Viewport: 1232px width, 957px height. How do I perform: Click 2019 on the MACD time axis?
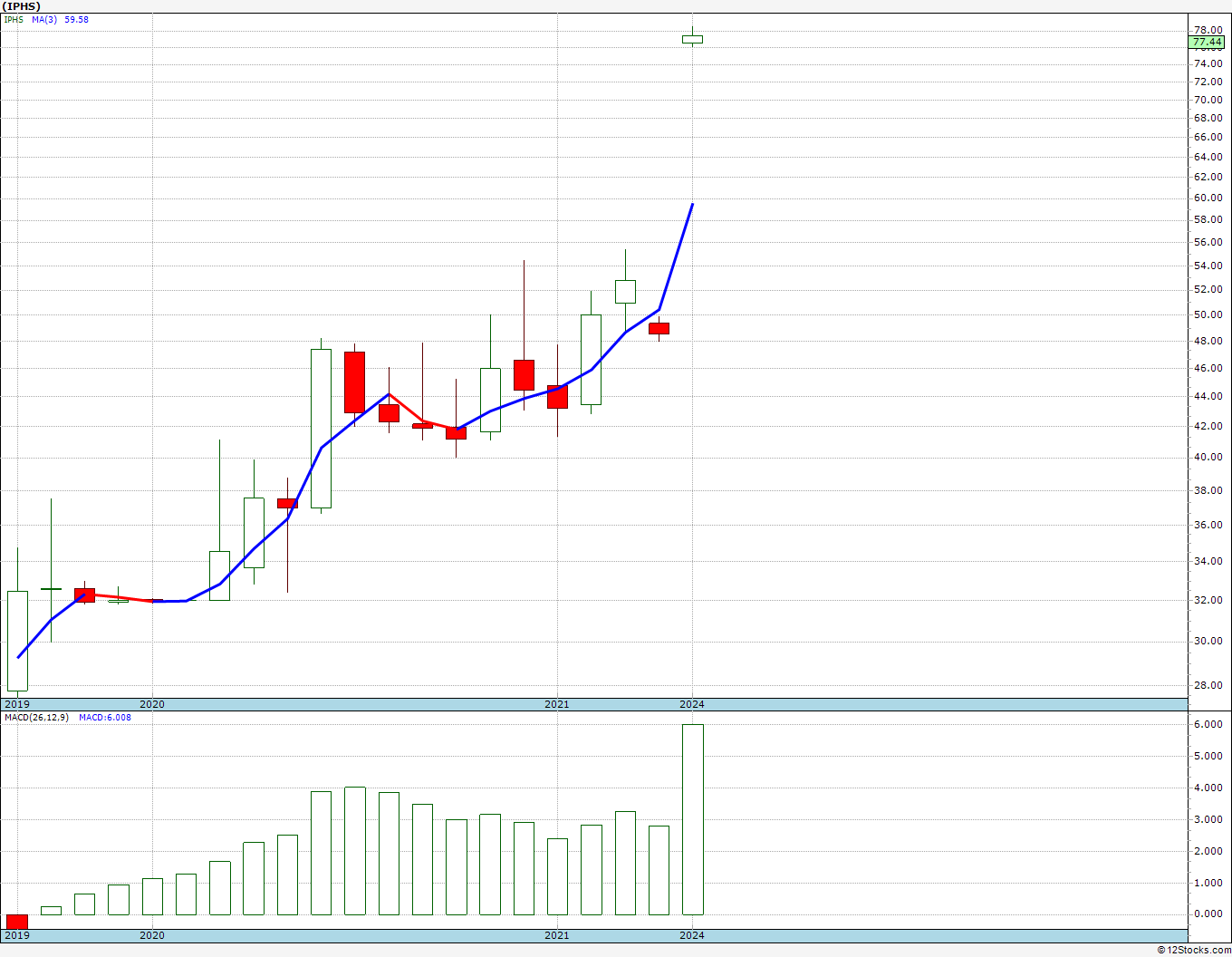17,935
